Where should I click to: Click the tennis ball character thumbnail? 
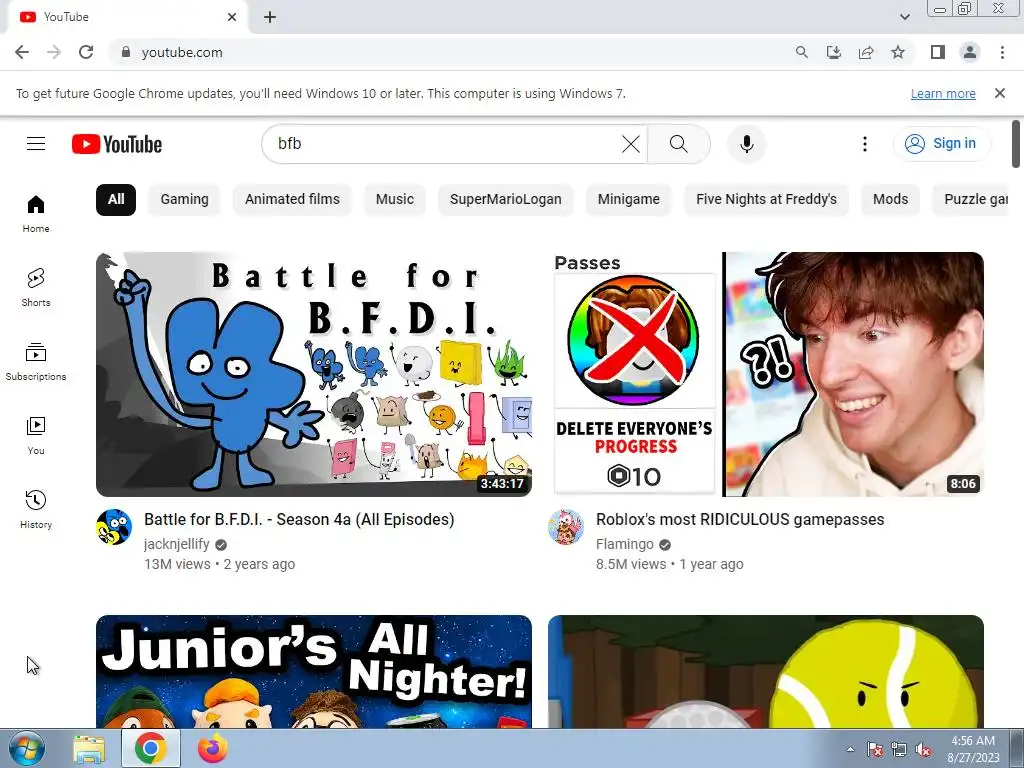(765, 671)
